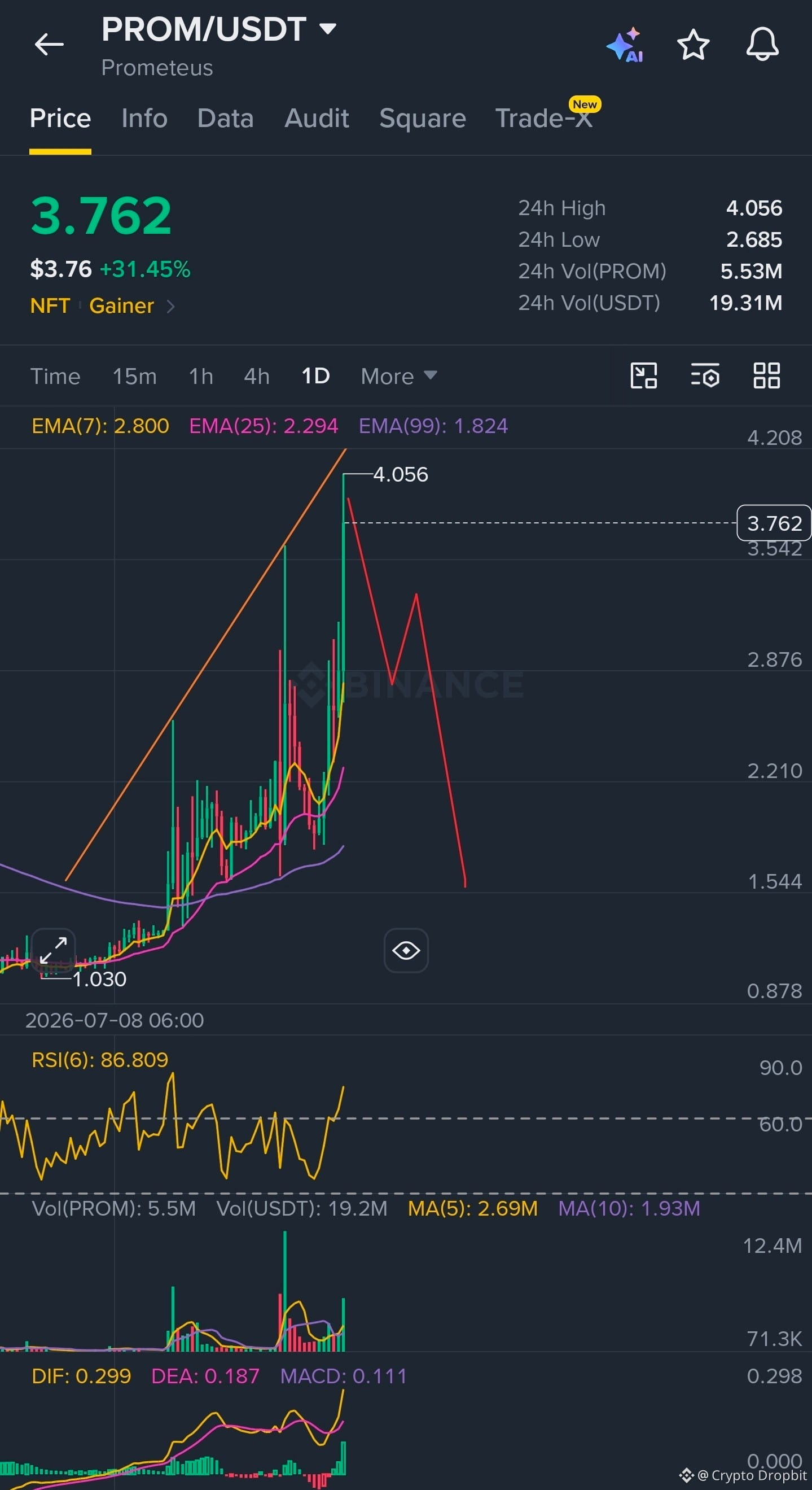Tap the MA(5): 2.69M label
812x1490 pixels.
tap(473, 1208)
